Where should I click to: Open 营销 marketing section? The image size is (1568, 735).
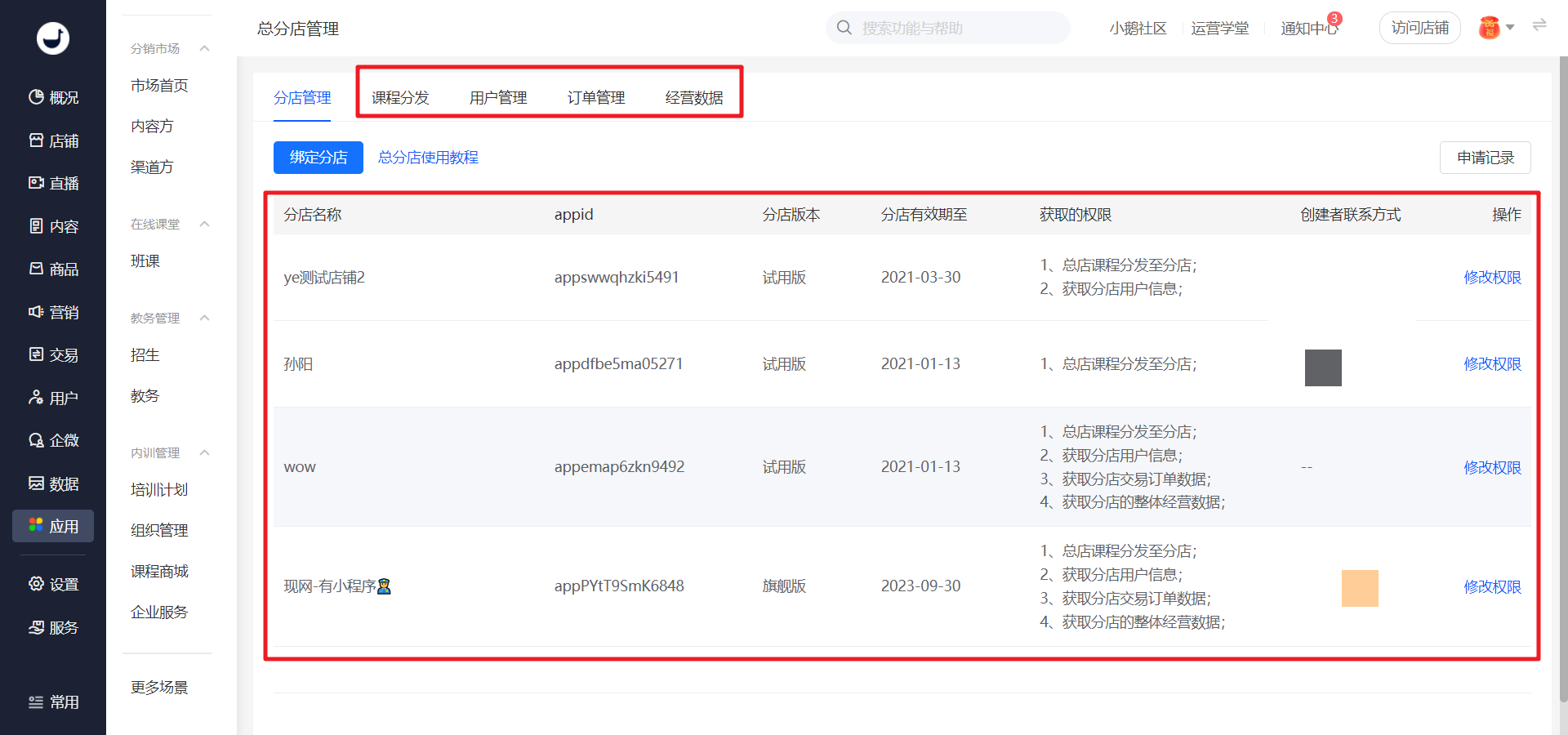(53, 312)
